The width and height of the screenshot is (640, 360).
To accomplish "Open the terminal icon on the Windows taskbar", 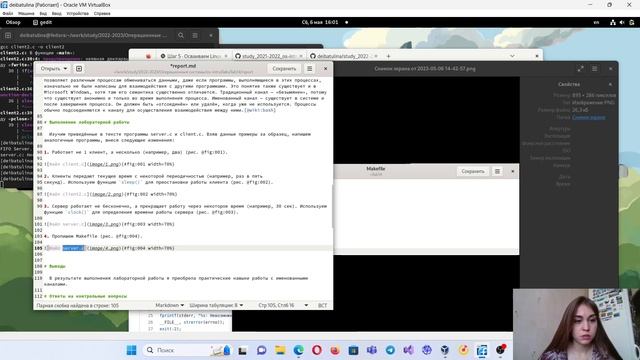I will 243,350.
